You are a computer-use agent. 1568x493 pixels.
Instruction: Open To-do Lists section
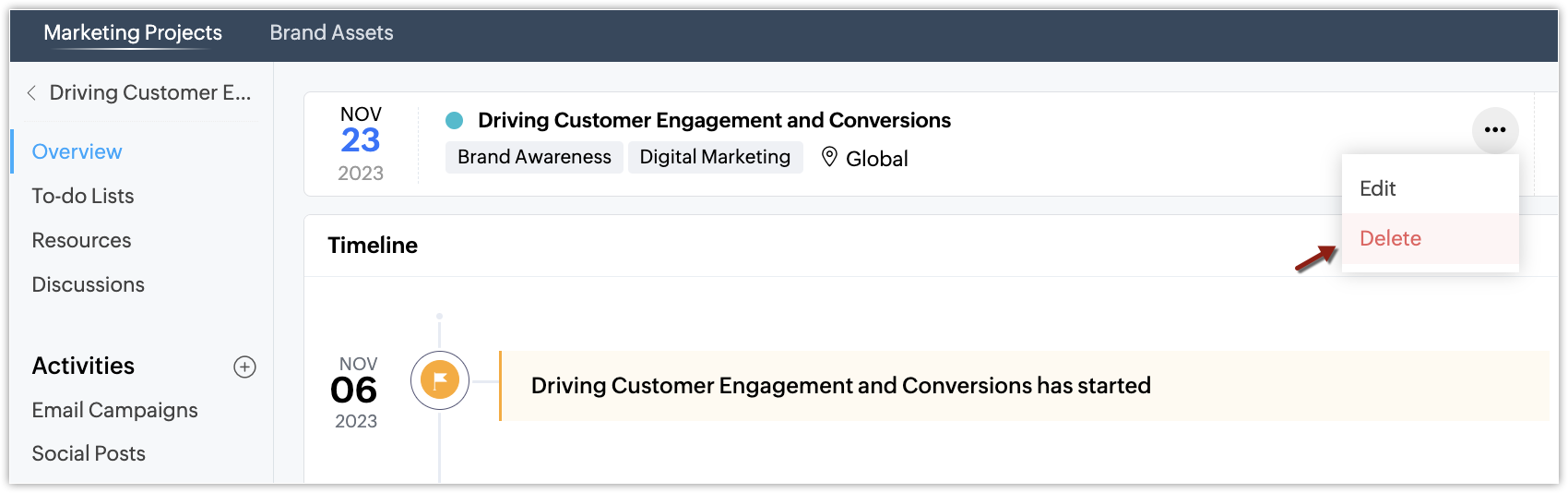tap(83, 196)
